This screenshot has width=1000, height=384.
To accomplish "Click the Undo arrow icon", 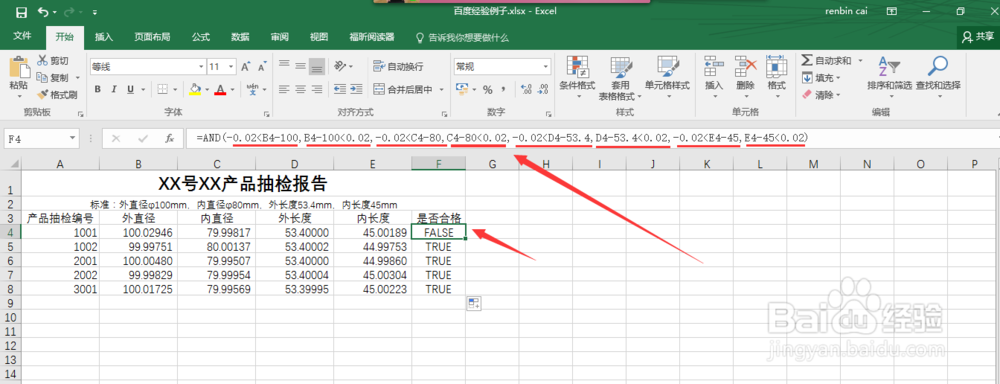I will pyautogui.click(x=44, y=11).
